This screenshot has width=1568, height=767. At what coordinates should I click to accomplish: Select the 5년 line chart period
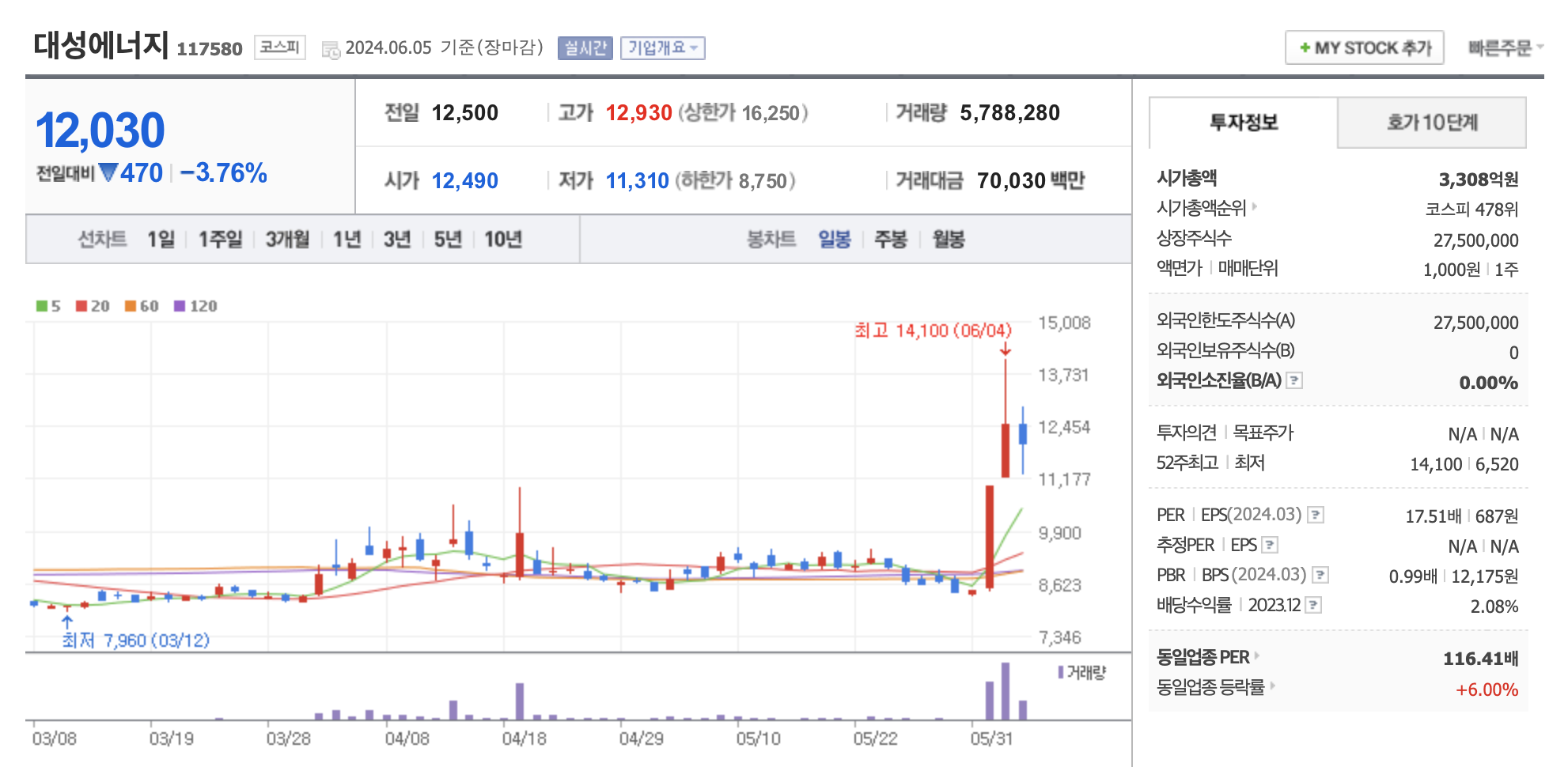(x=448, y=239)
